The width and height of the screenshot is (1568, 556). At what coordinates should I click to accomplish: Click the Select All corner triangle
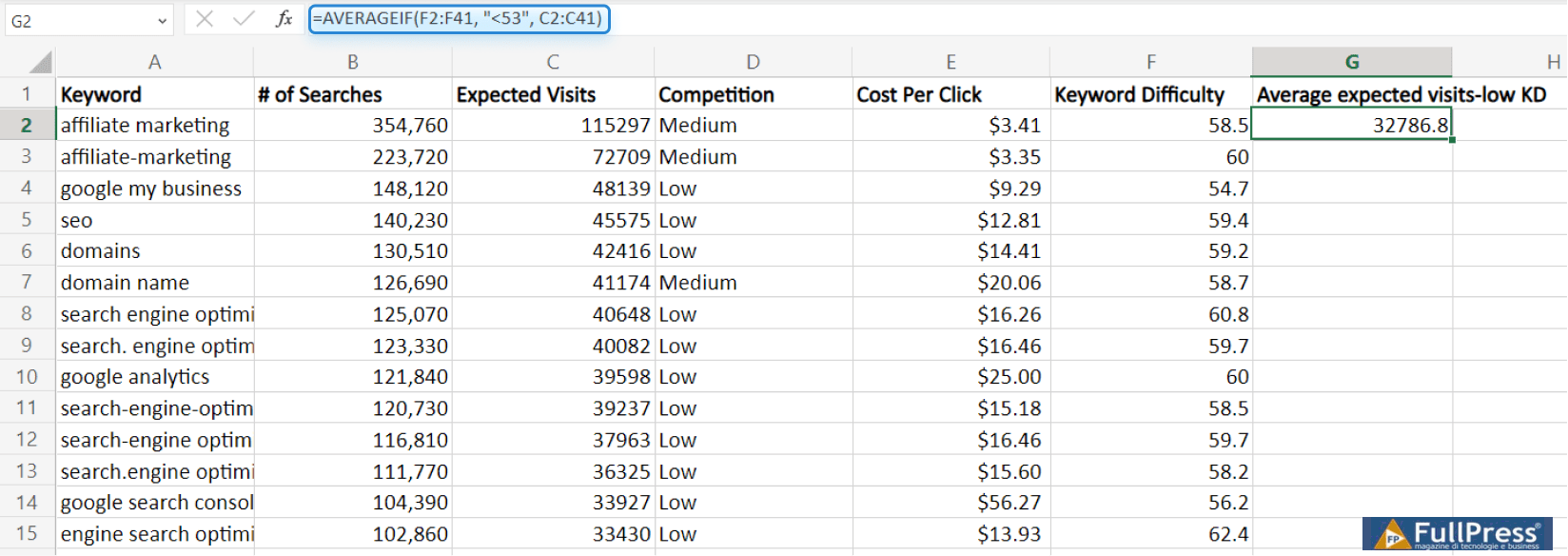(x=40, y=63)
